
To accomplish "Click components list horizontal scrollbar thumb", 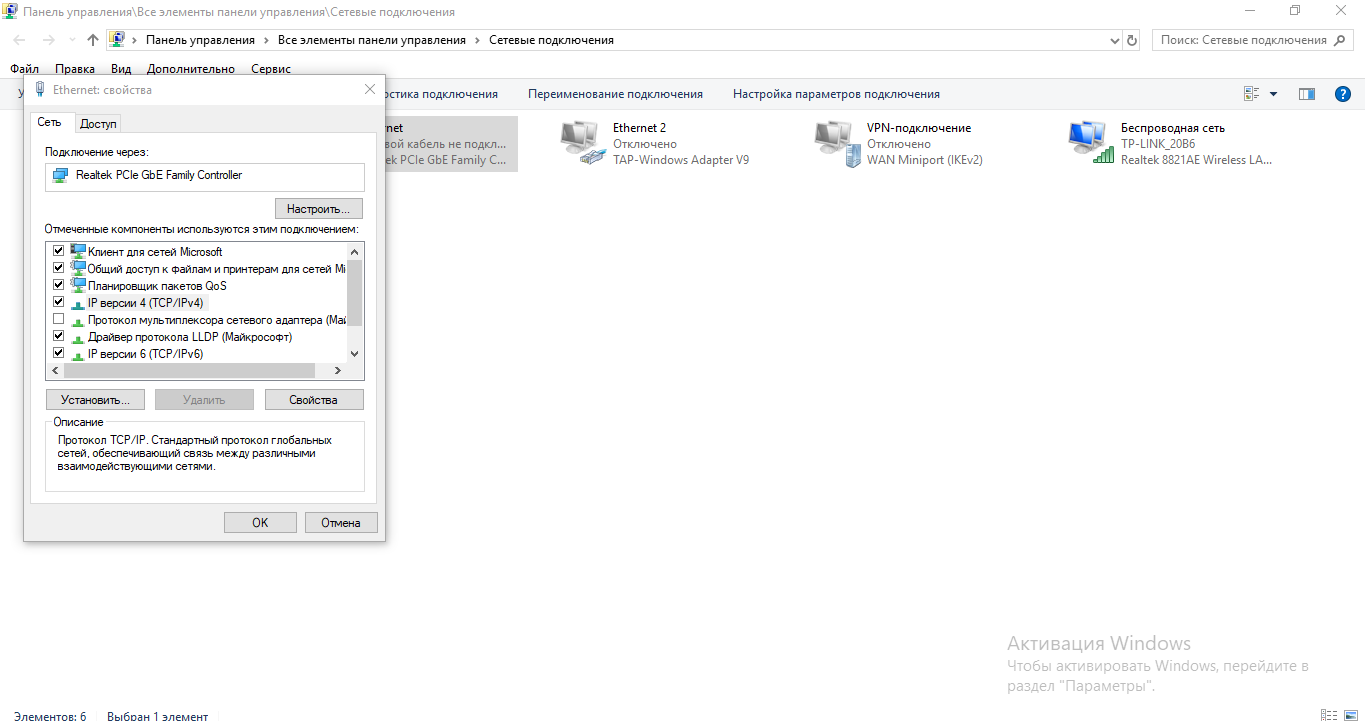I will 189,370.
